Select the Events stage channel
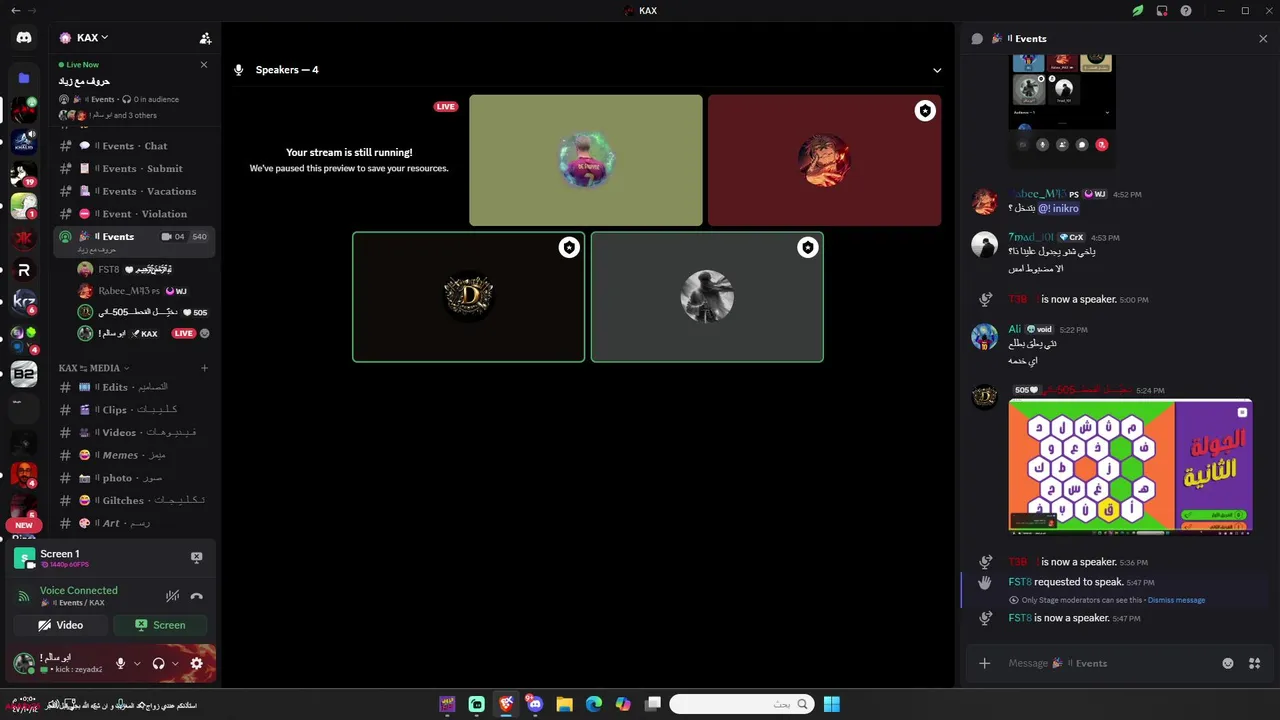 pos(133,241)
